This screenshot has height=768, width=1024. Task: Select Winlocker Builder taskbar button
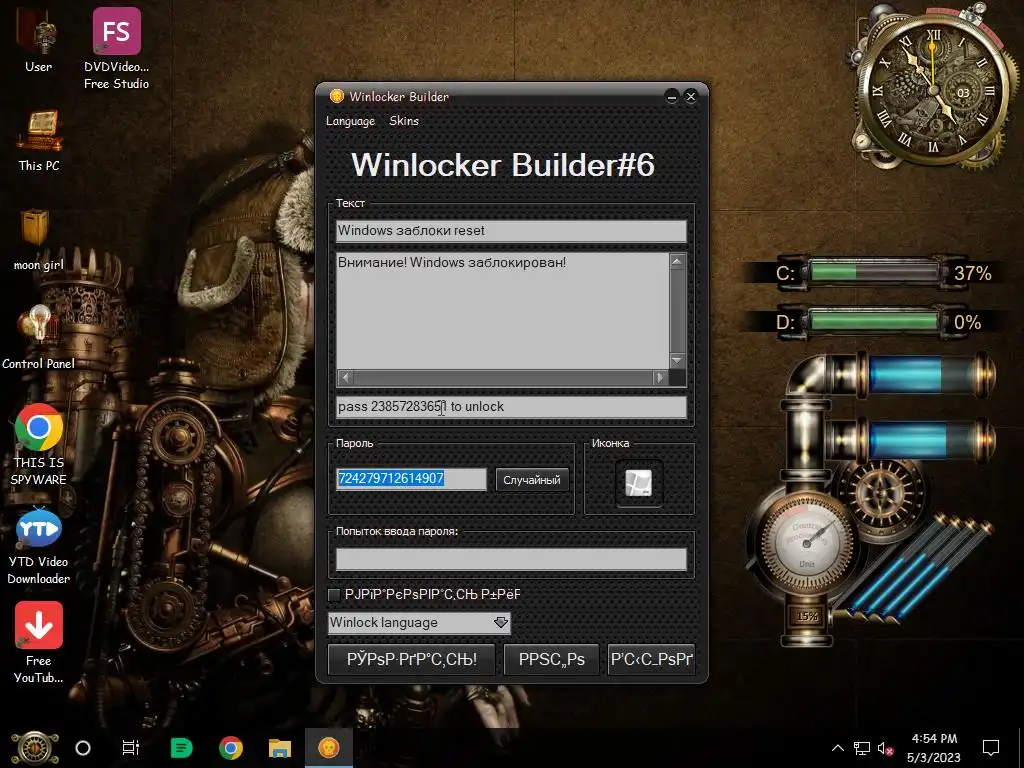[329, 748]
